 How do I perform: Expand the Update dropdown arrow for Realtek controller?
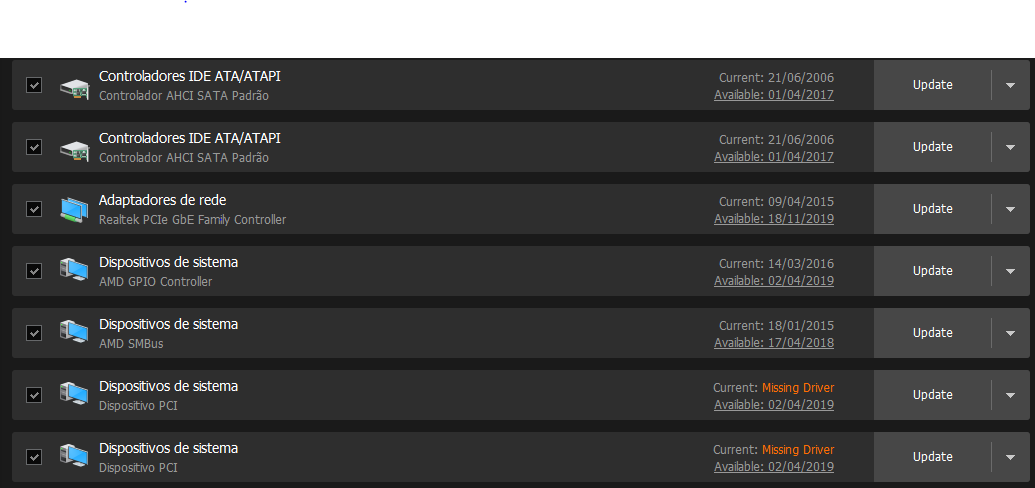1011,209
